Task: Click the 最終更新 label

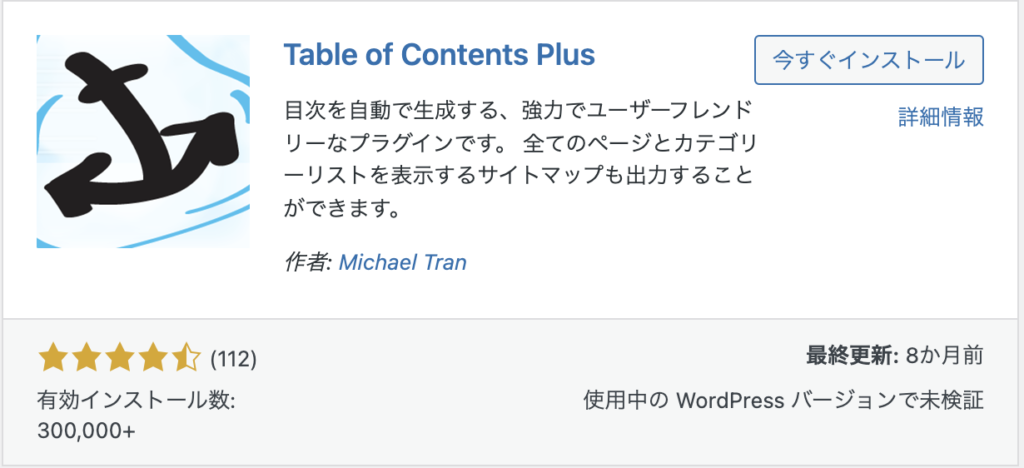Action: click(850, 354)
